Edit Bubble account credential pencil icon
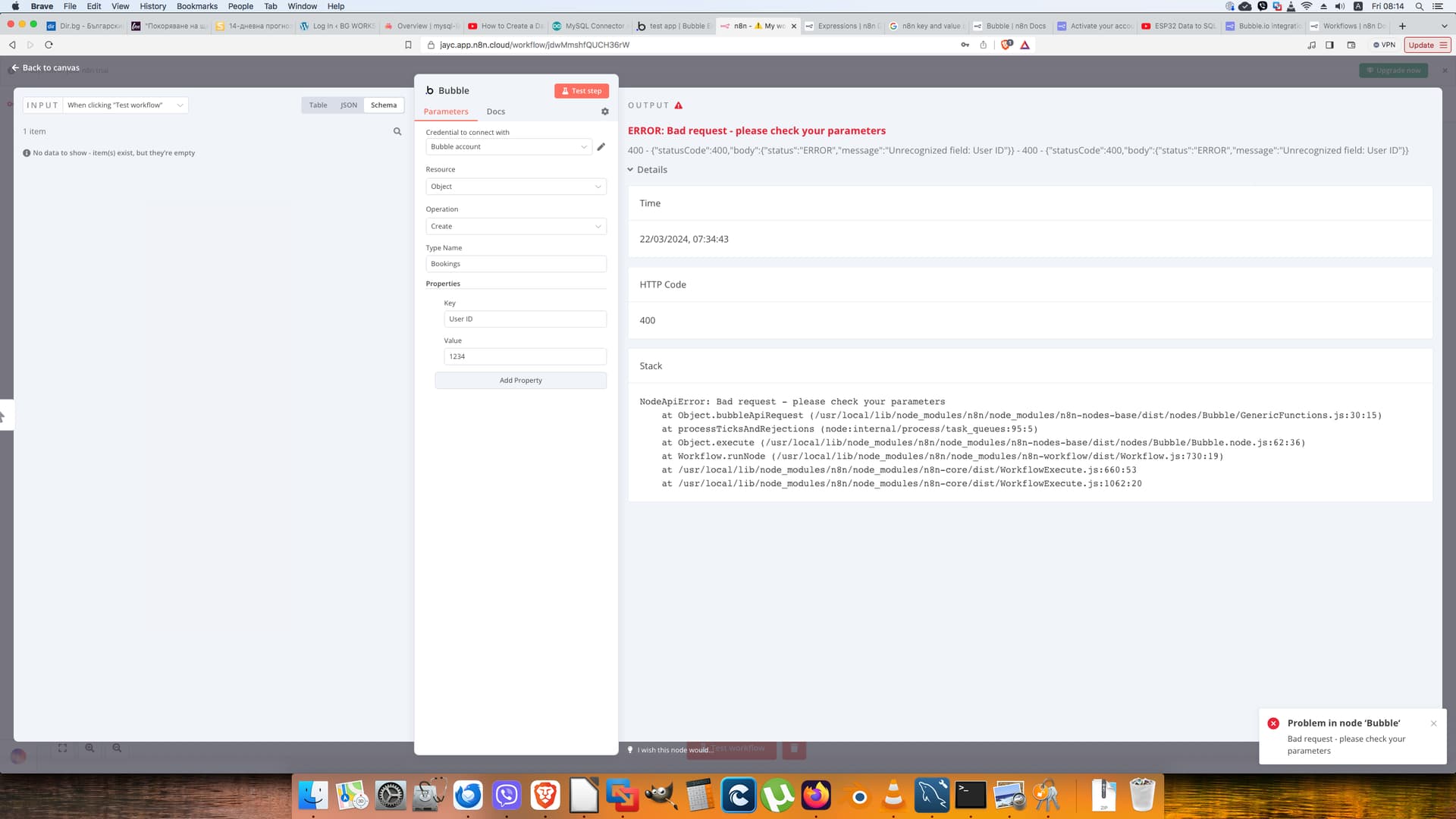The width and height of the screenshot is (1456, 819). (x=601, y=147)
